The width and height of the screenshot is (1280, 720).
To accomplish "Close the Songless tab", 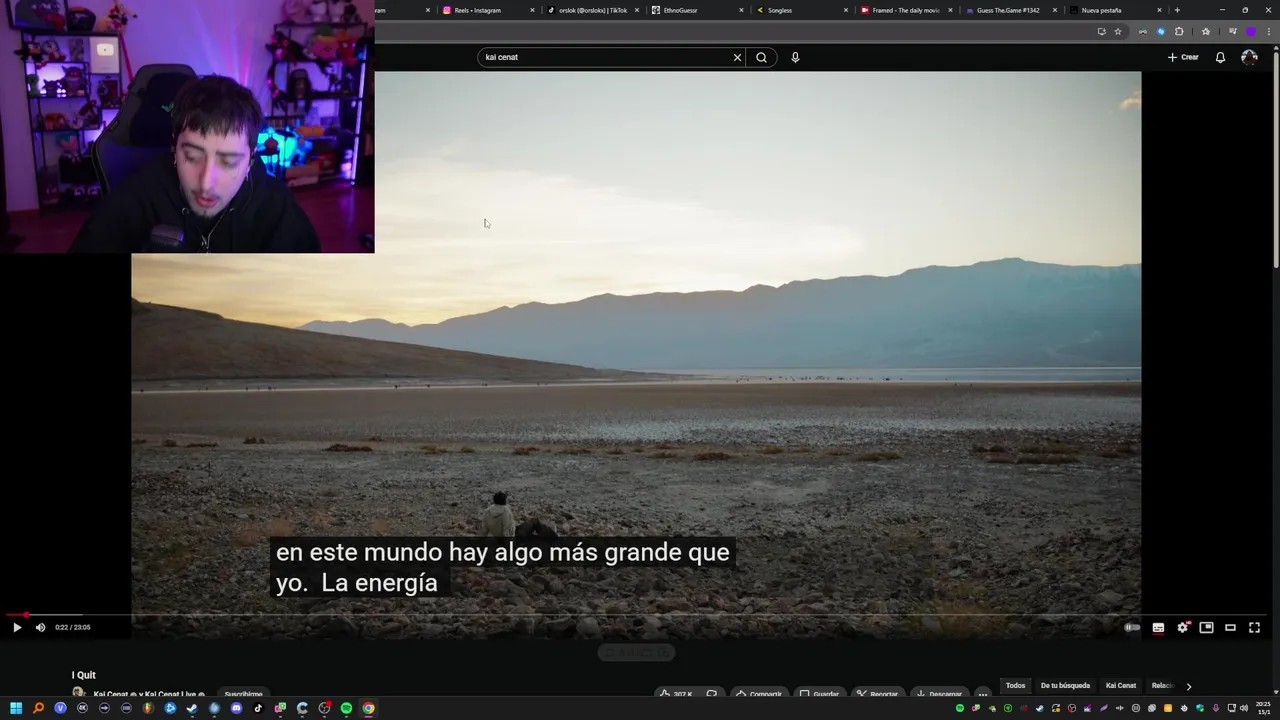I will point(846,10).
